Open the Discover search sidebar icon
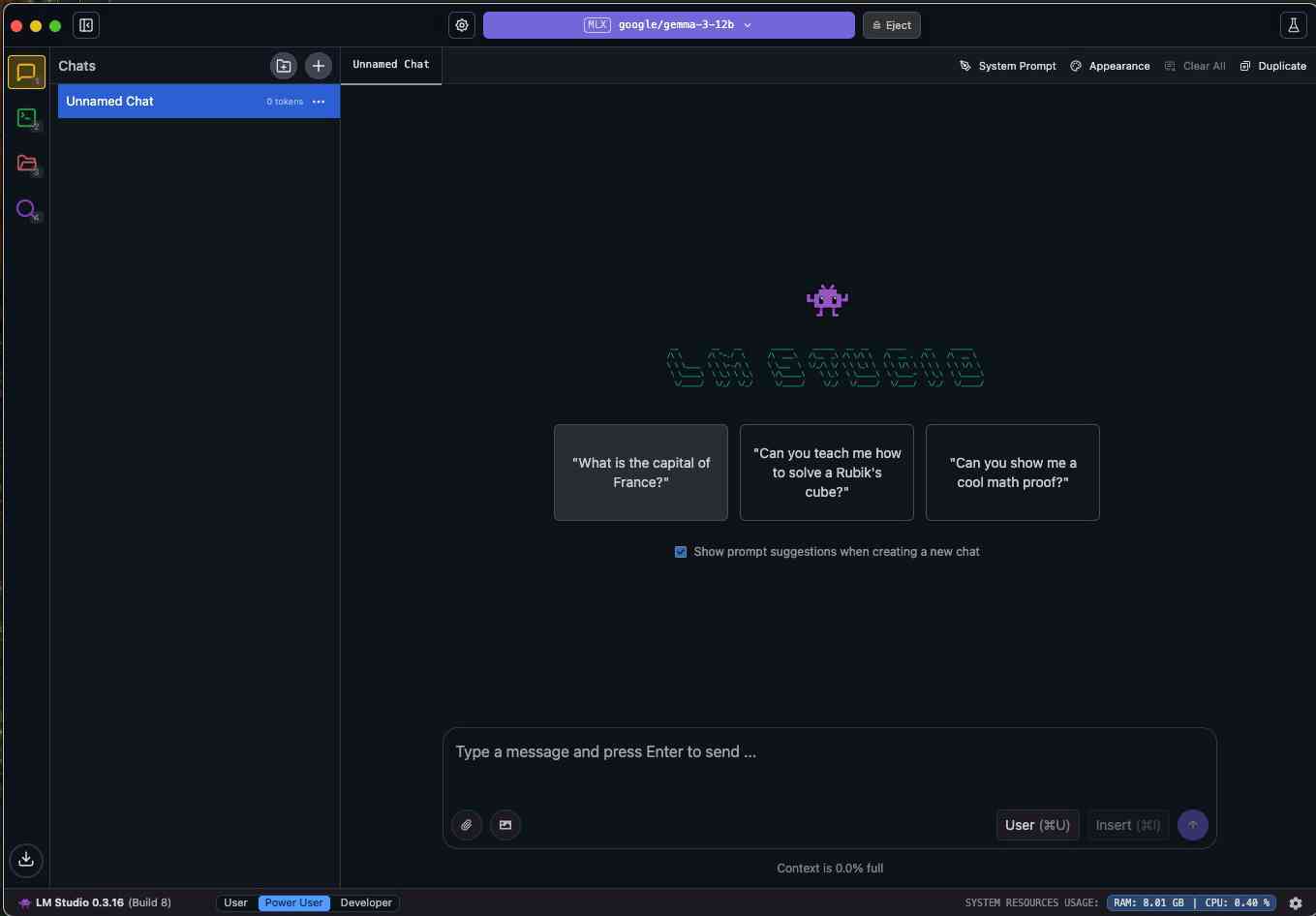Image resolution: width=1316 pixels, height=916 pixels. click(26, 209)
